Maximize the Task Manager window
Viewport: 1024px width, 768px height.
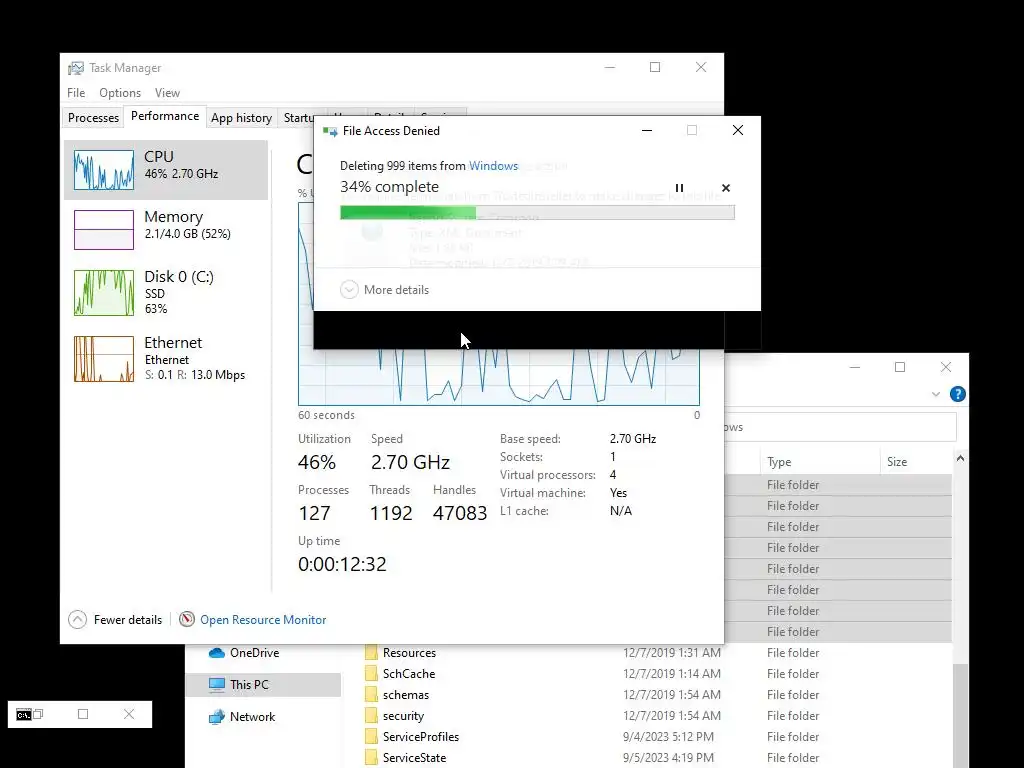coord(655,67)
